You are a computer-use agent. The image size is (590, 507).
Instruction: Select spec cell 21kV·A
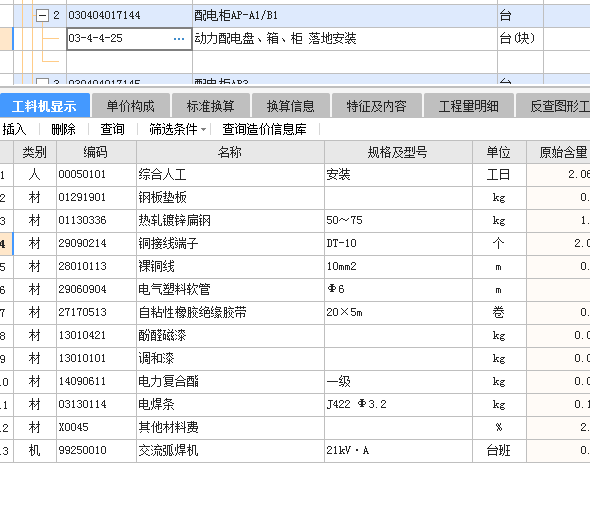point(398,451)
